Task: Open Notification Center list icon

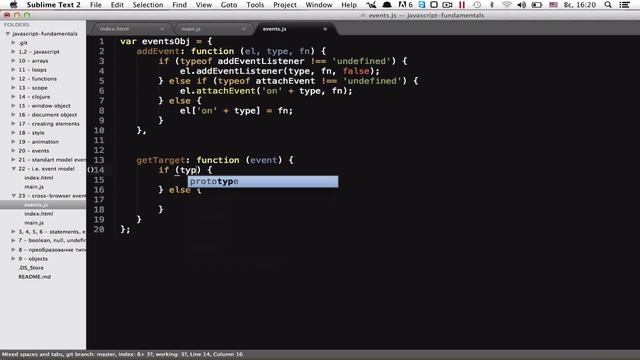Action: click(x=624, y=5)
